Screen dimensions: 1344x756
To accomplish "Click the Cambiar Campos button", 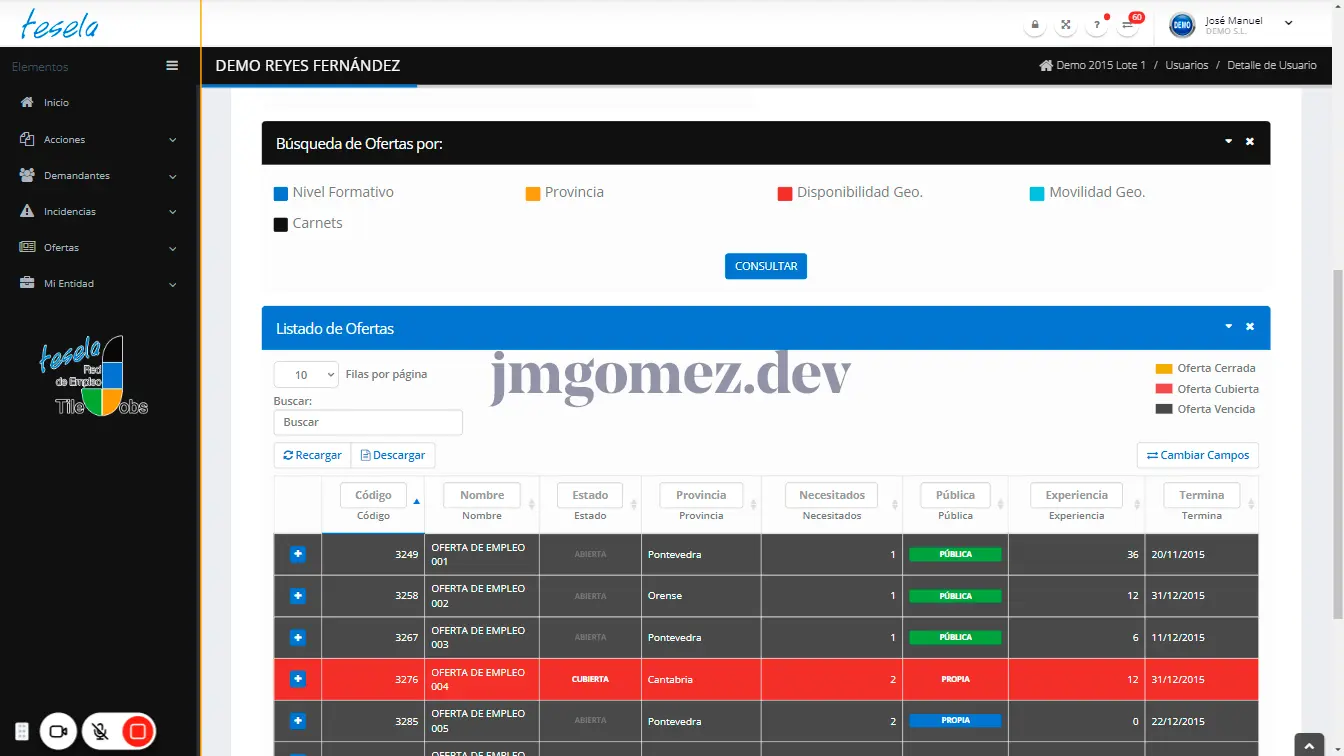I will 1197,455.
